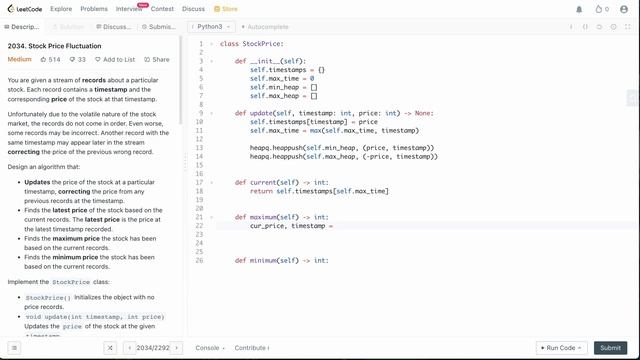This screenshot has width=640, height=360.
Task: Open the Discuss page
Action: (x=193, y=9)
